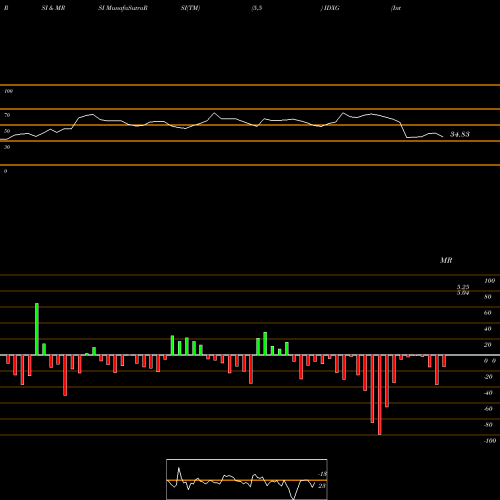Click the 5.25 value under MR
Screen dimensions: 500x500
[463, 287]
